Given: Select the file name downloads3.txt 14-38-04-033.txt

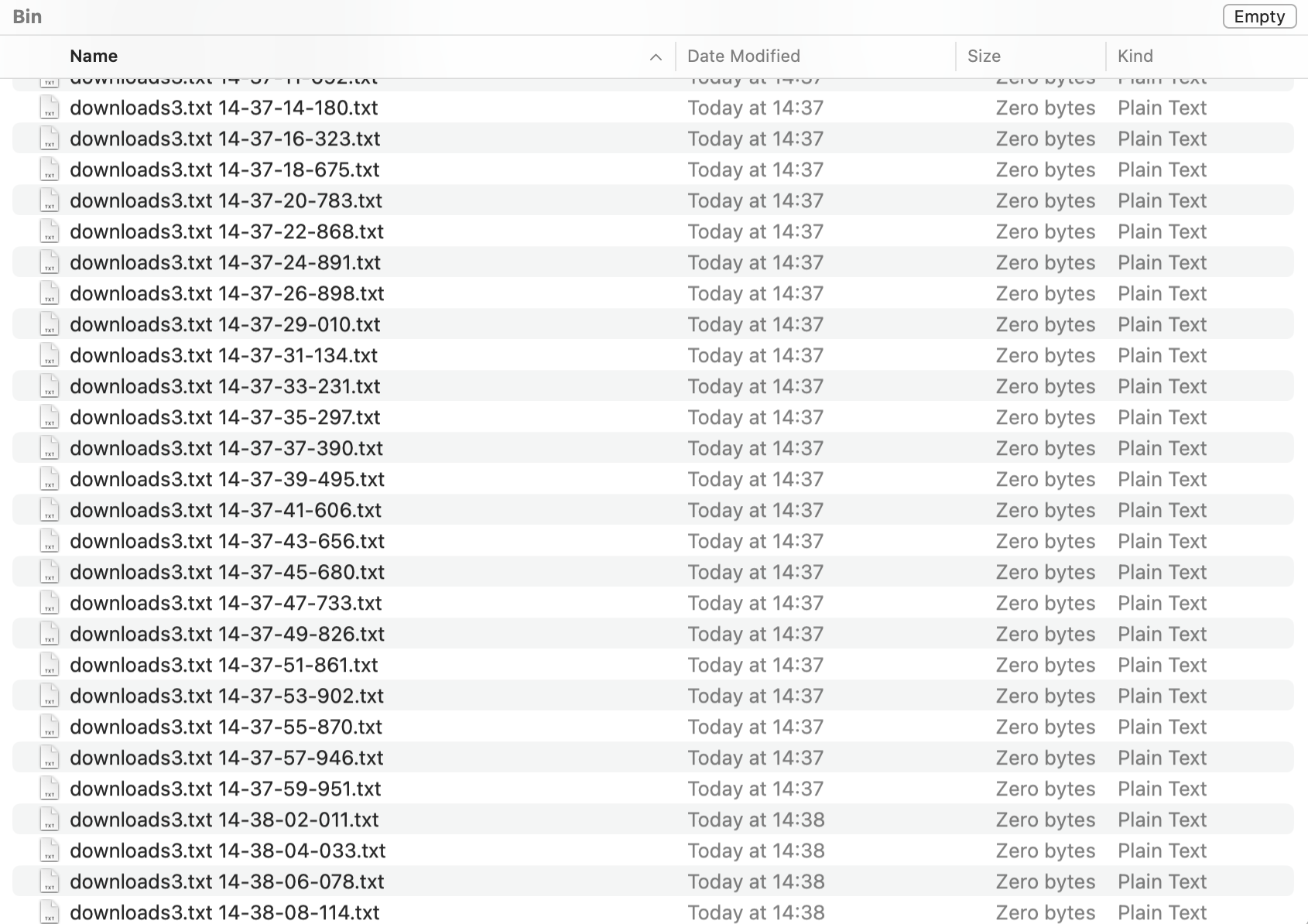Looking at the screenshot, I should (228, 850).
